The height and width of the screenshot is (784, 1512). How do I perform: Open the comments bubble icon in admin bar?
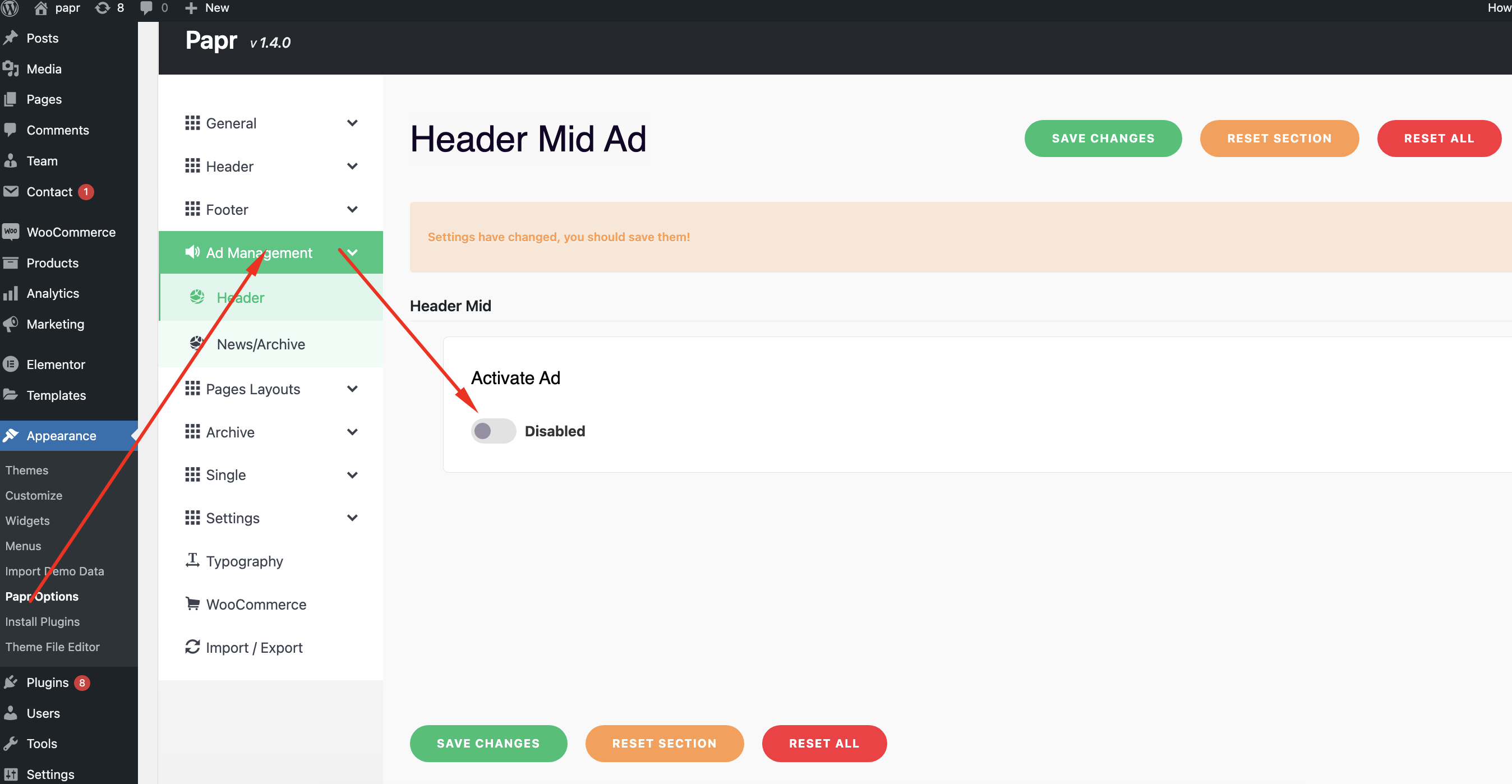coord(146,8)
